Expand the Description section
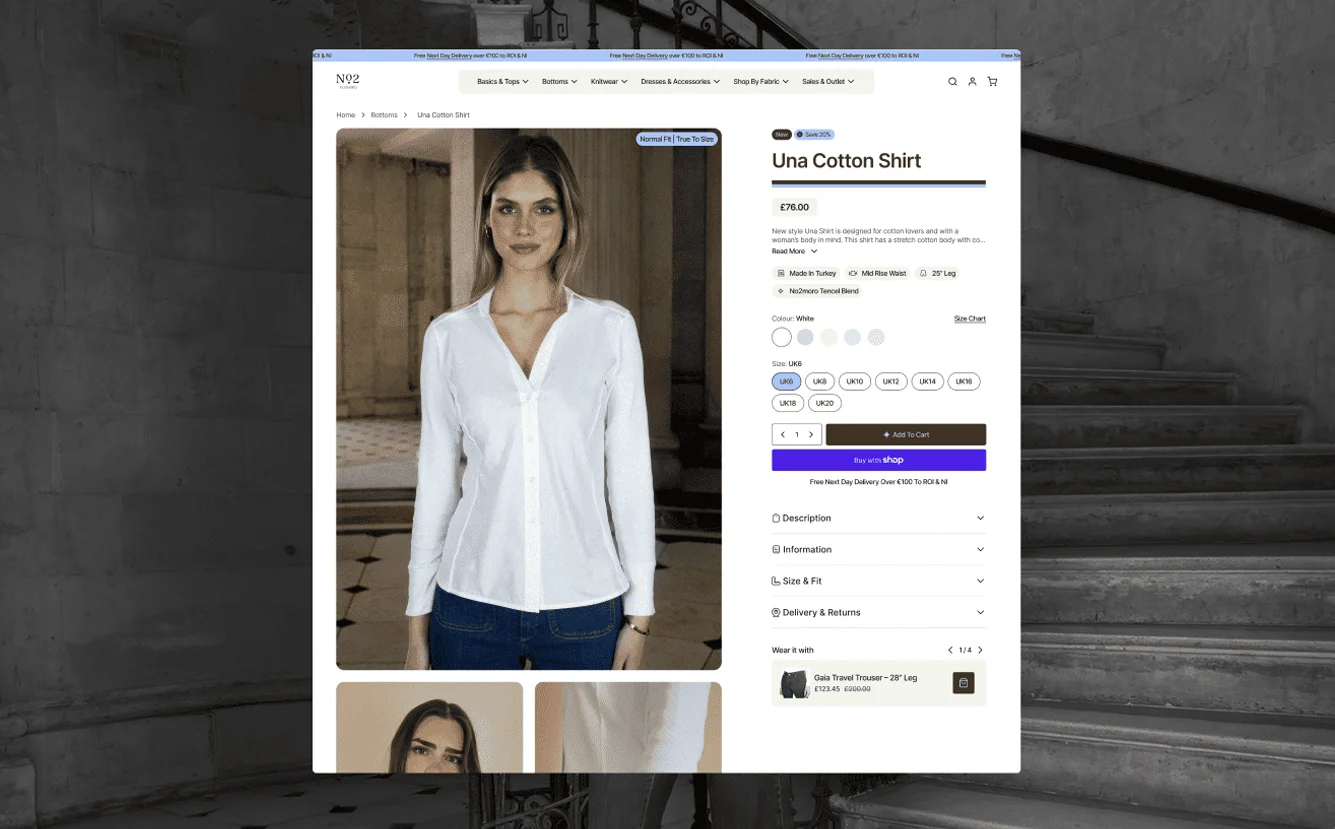 [879, 518]
